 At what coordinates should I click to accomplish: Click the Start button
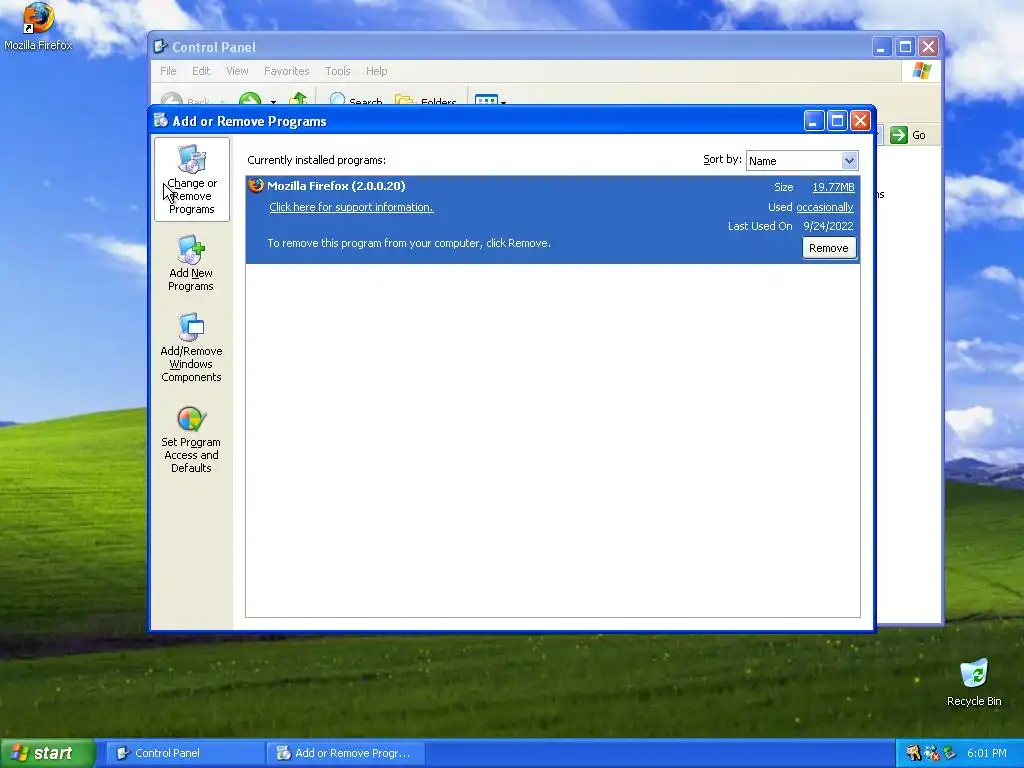tap(47, 753)
